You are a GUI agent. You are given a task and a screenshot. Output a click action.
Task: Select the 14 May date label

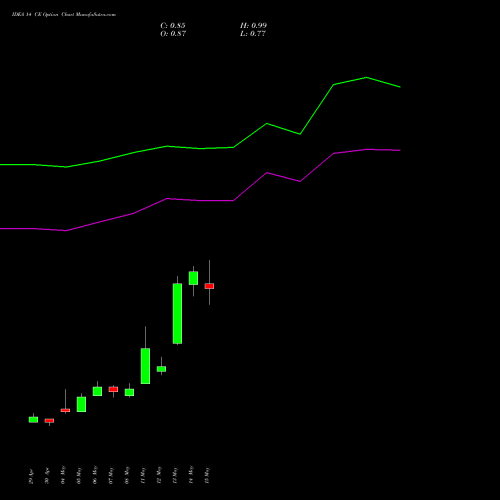point(191,475)
